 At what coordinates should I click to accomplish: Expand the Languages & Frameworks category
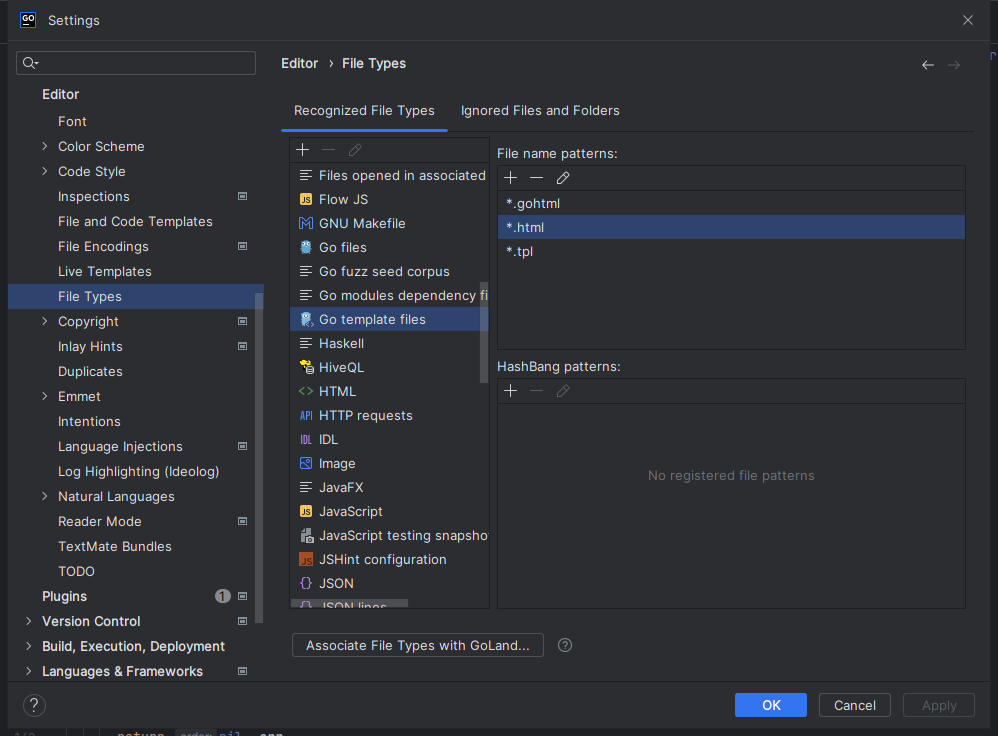[29, 671]
